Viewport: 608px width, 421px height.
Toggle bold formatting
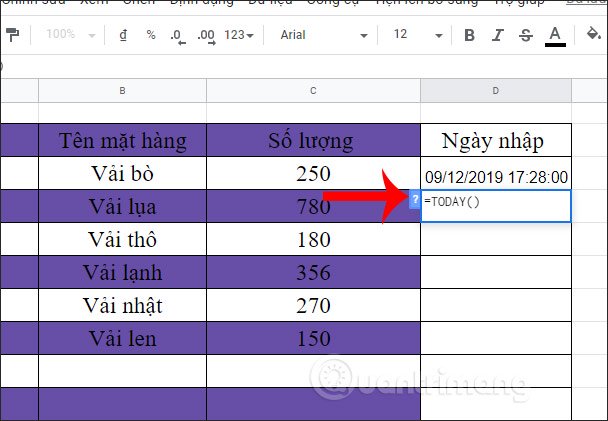pyautogui.click(x=469, y=35)
